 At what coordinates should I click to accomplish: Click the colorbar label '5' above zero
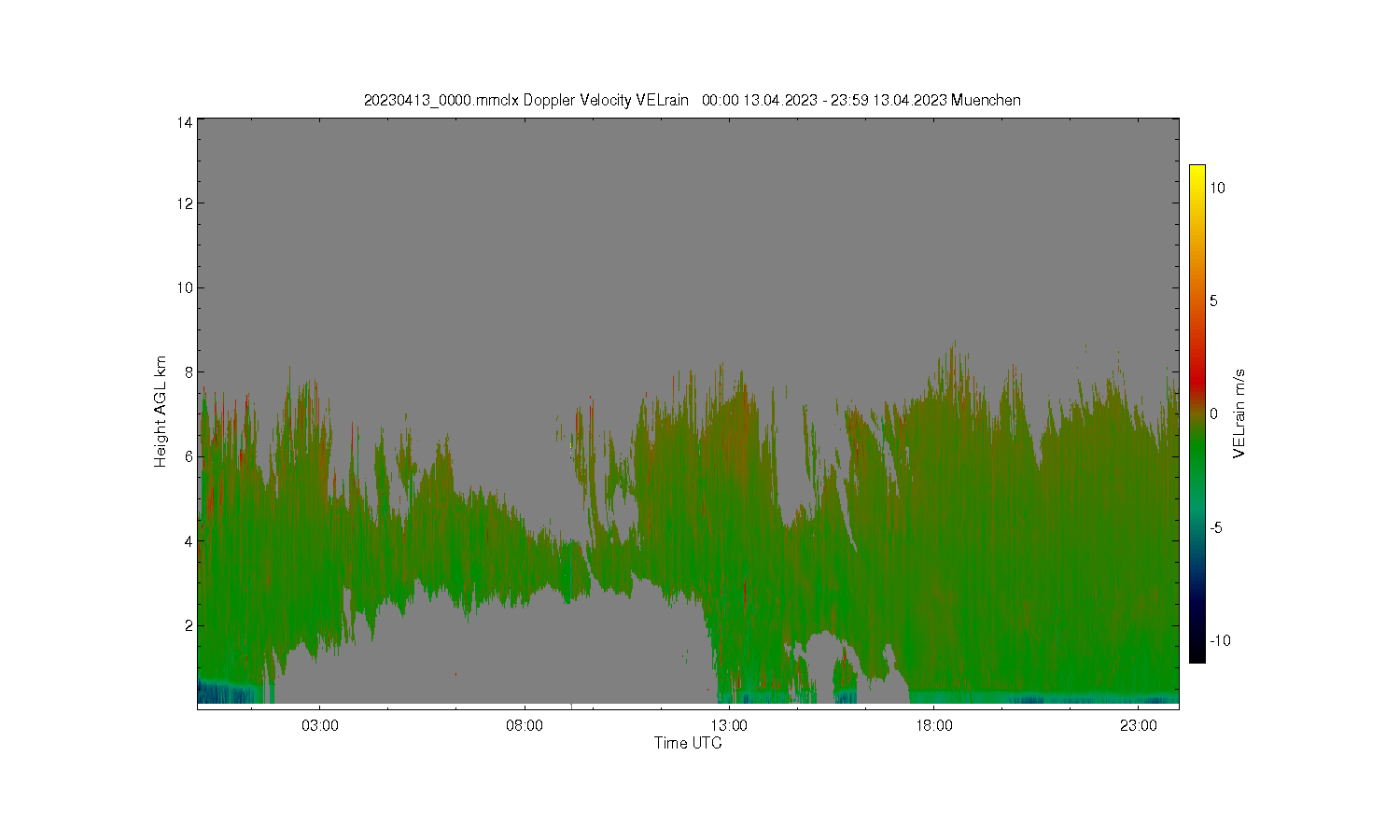[x=1214, y=301]
